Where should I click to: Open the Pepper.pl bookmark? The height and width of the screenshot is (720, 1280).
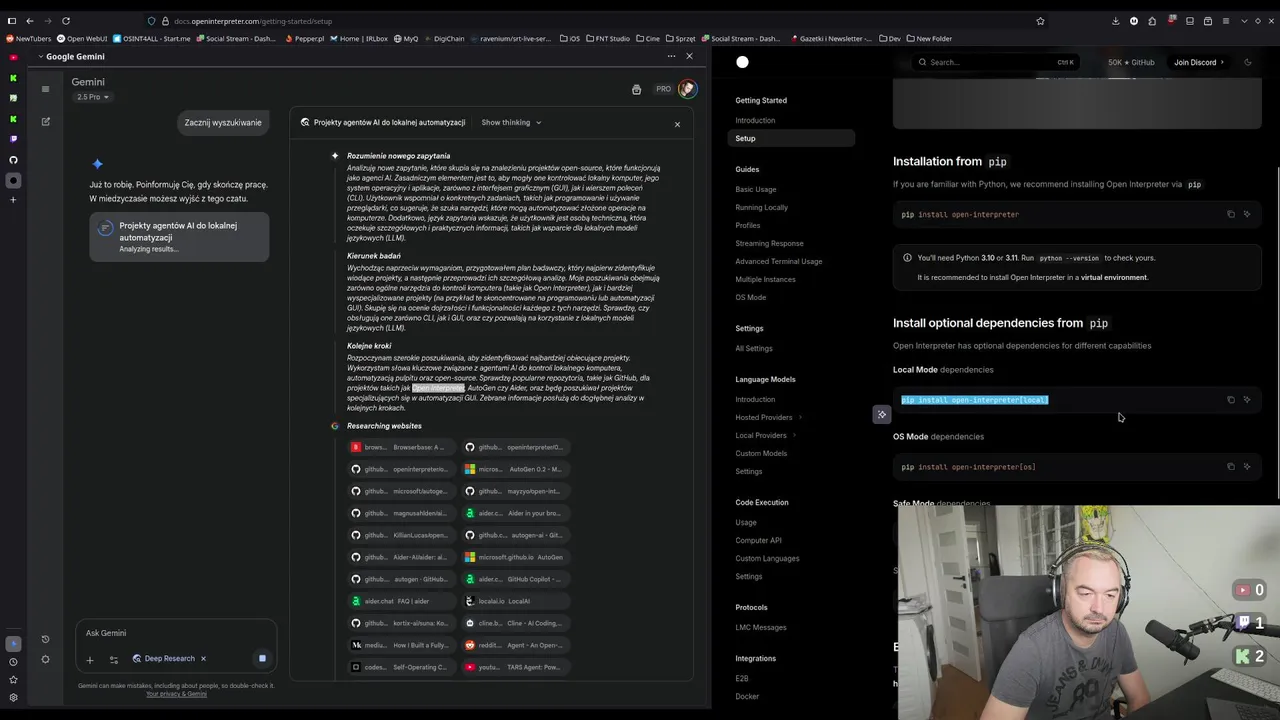[305, 38]
